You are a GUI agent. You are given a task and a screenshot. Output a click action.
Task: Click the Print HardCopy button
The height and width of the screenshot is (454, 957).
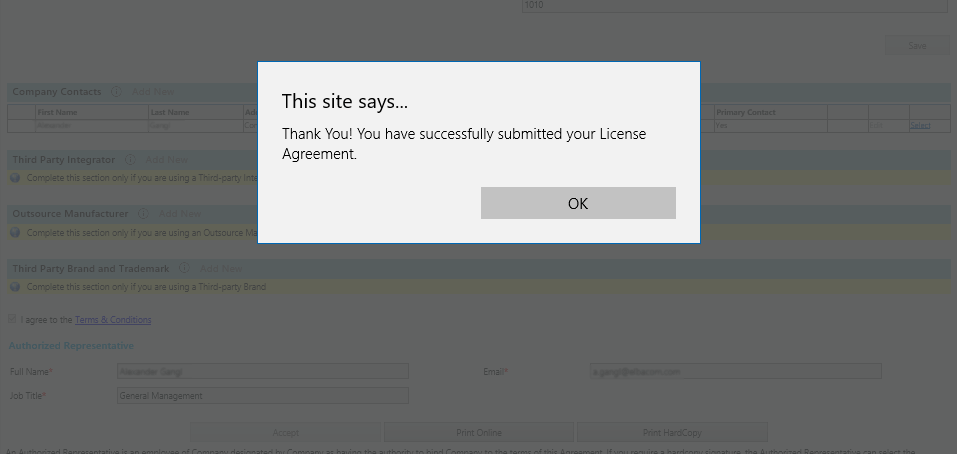pyautogui.click(x=672, y=433)
